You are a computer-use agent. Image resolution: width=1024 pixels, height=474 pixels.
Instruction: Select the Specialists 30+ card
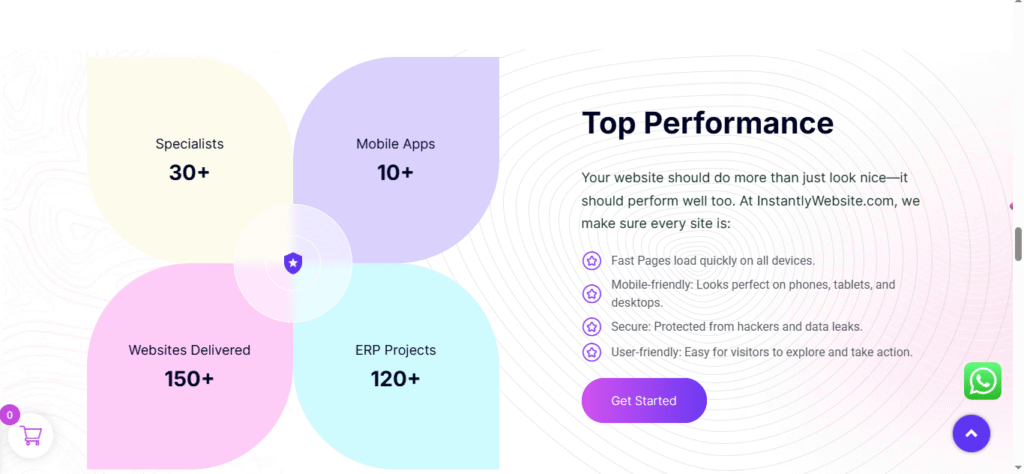(x=189, y=160)
